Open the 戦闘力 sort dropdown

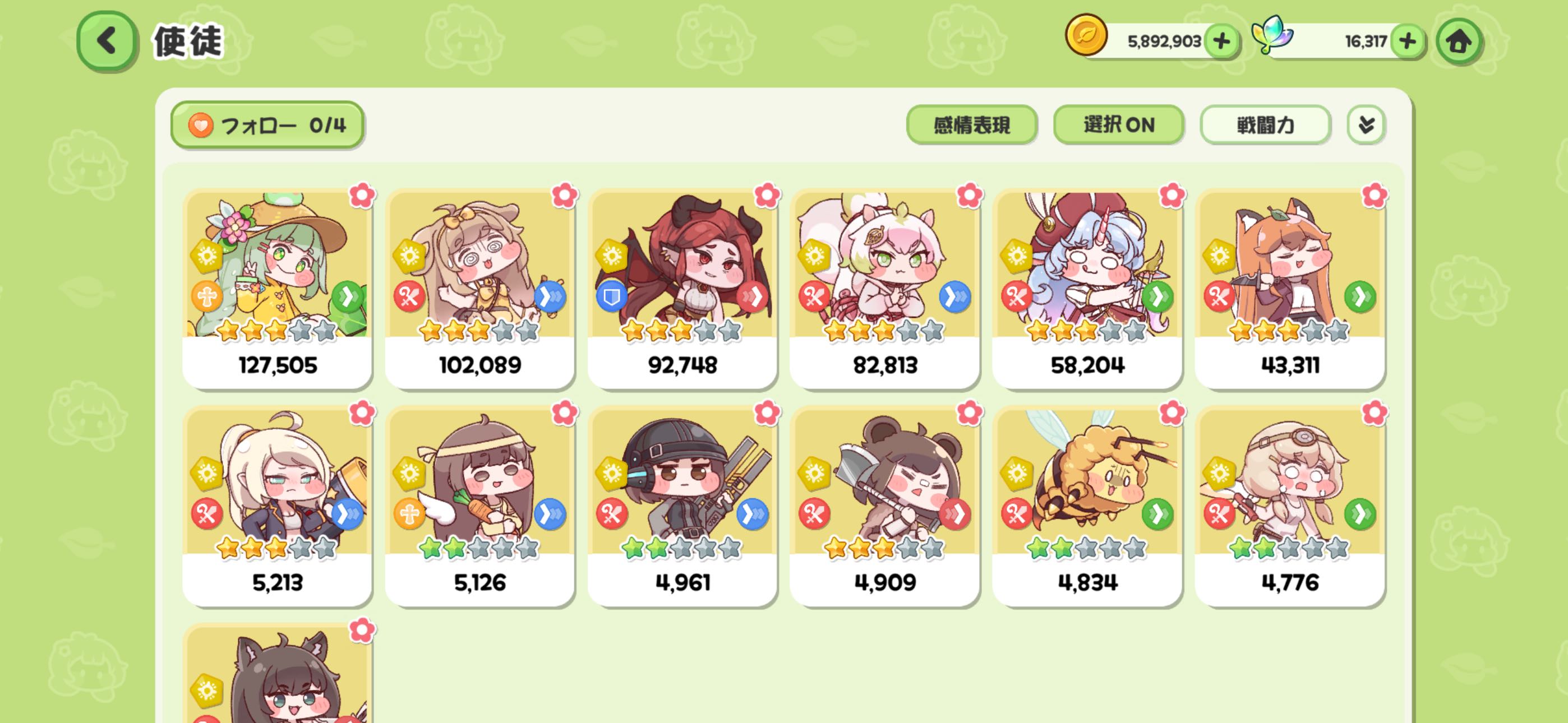[x=1266, y=125]
